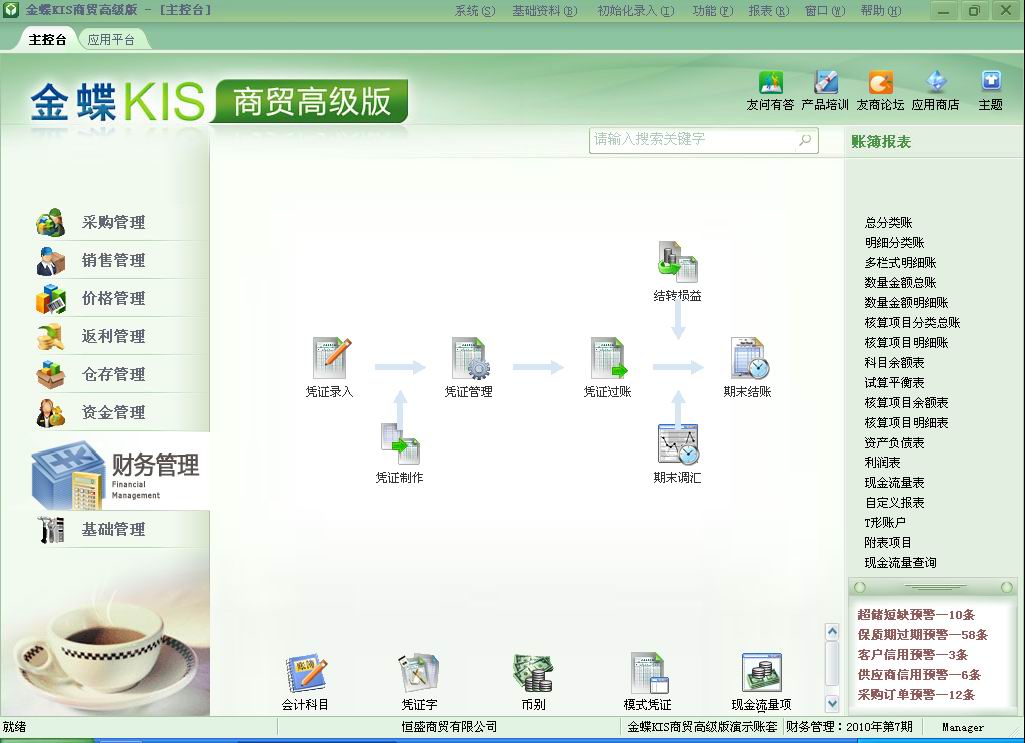Open the 友商论坛 icon
The image size is (1025, 743).
[x=881, y=83]
